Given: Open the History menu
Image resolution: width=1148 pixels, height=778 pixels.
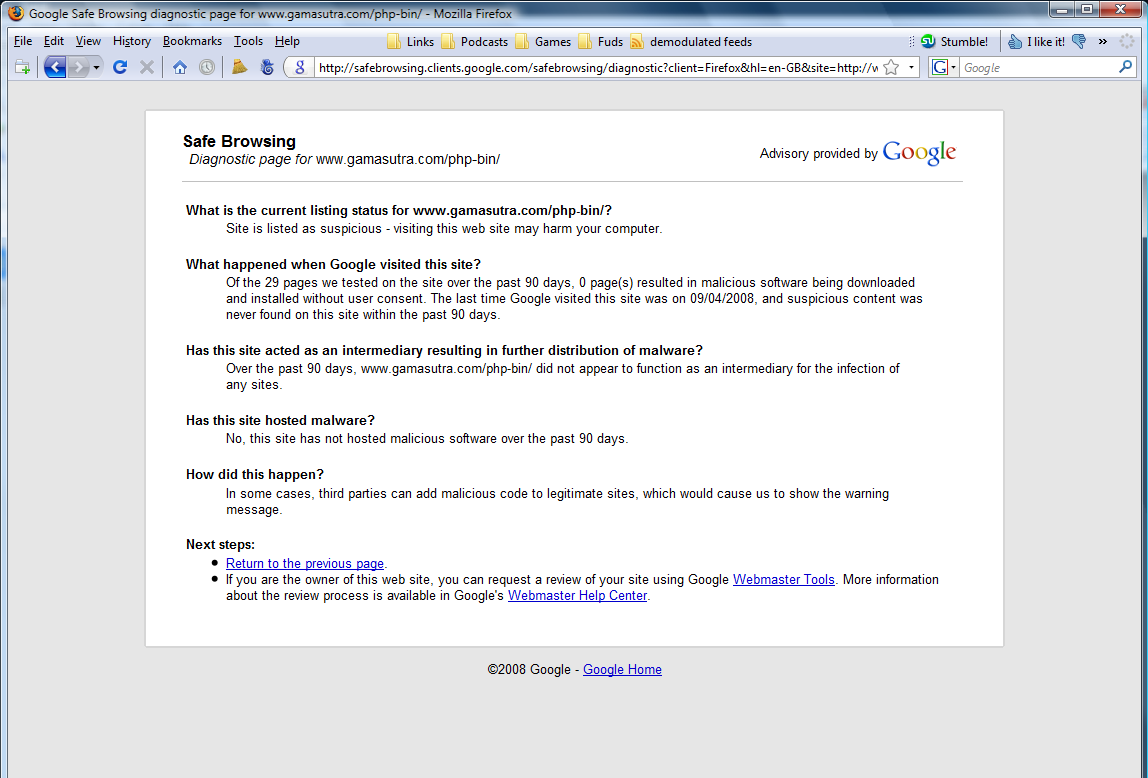Looking at the screenshot, I should tap(132, 41).
